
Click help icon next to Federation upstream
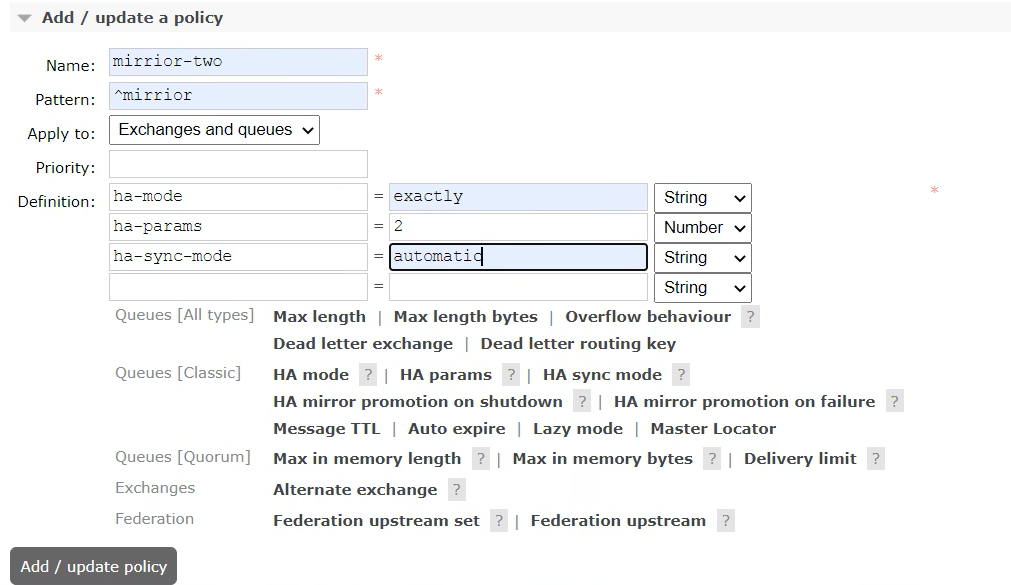coord(725,521)
